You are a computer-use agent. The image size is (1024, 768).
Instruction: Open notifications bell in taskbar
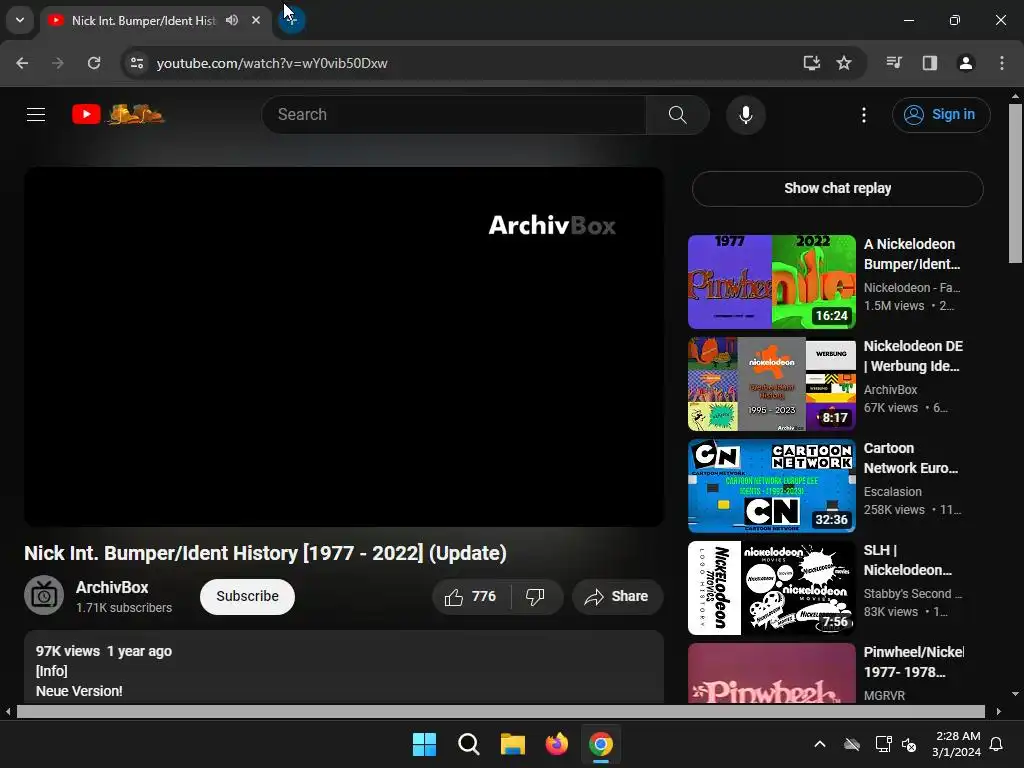[997, 744]
